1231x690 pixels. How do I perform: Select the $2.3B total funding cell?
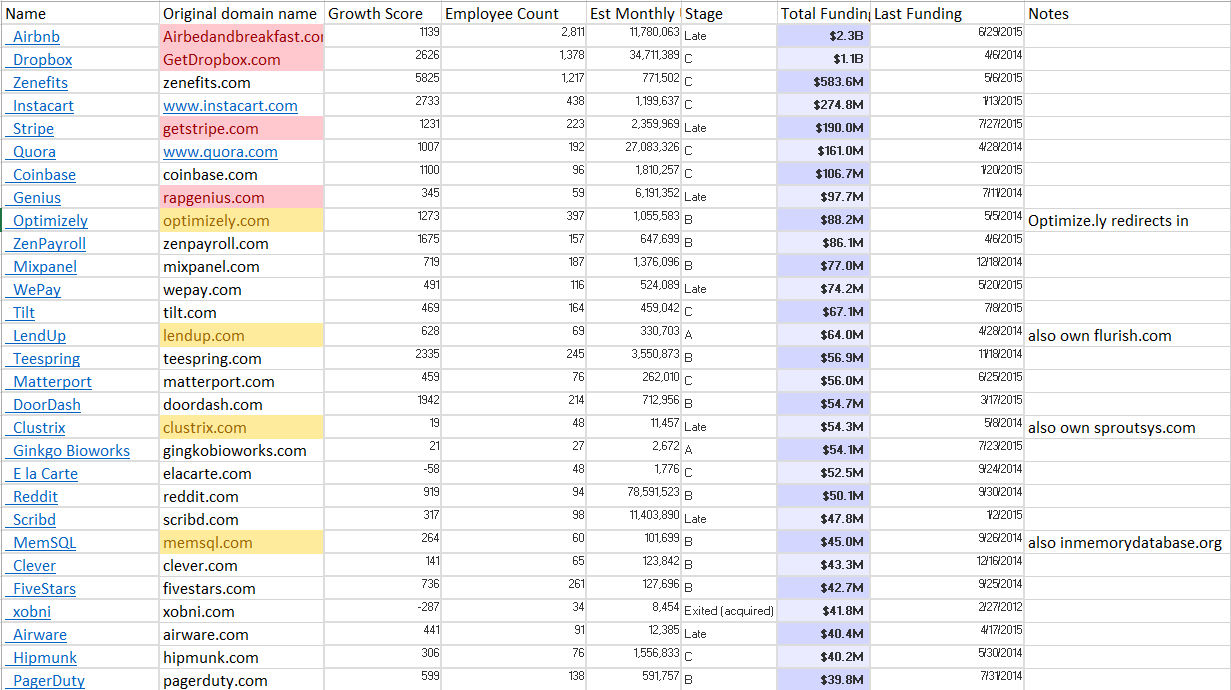[824, 37]
